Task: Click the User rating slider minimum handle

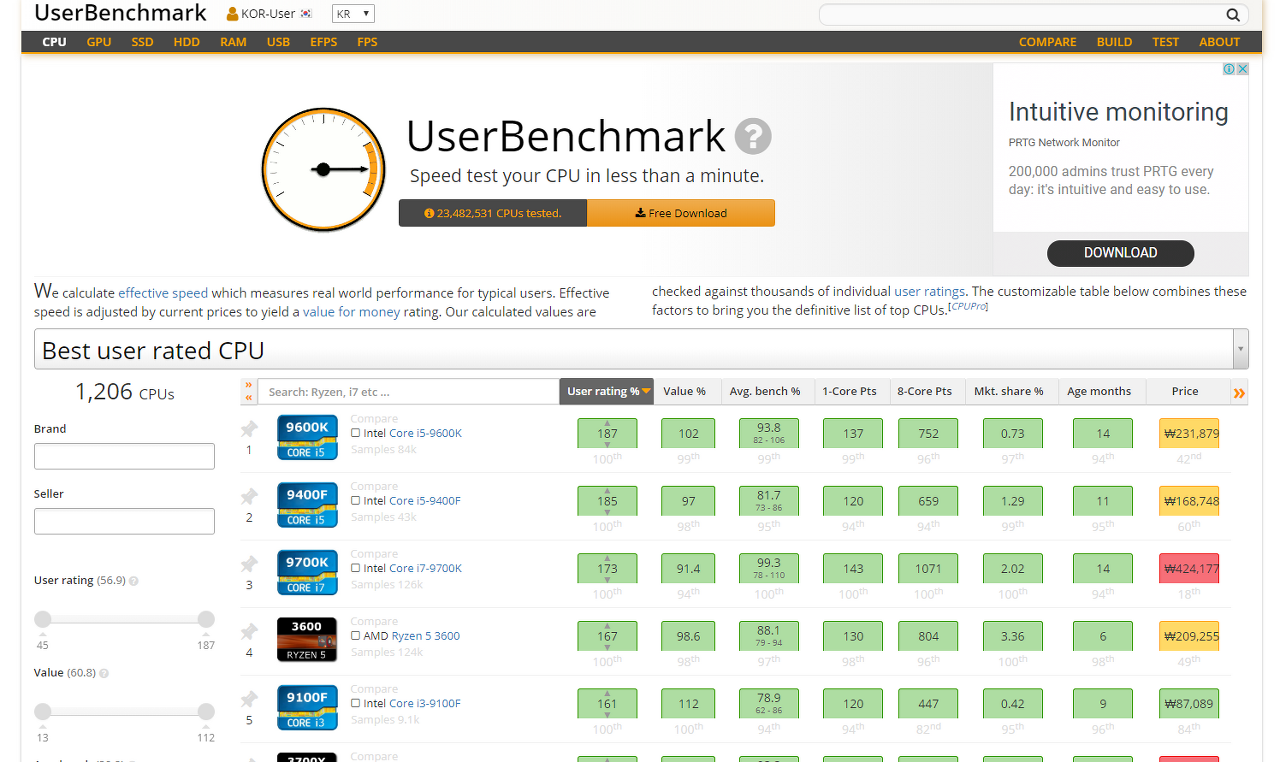Action: pos(43,619)
